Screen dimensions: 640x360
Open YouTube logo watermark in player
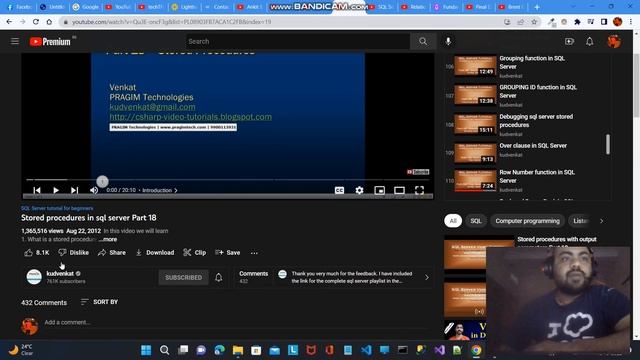418,172
